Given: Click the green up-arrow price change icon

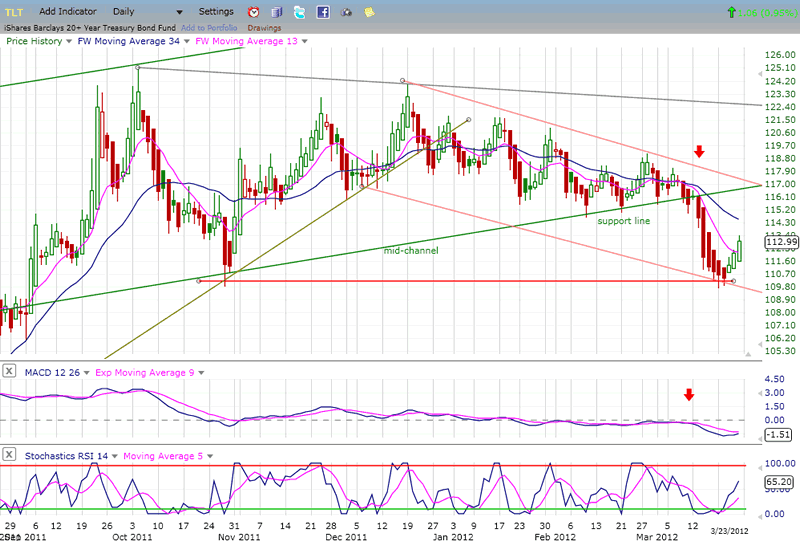Looking at the screenshot, I should click(733, 11).
